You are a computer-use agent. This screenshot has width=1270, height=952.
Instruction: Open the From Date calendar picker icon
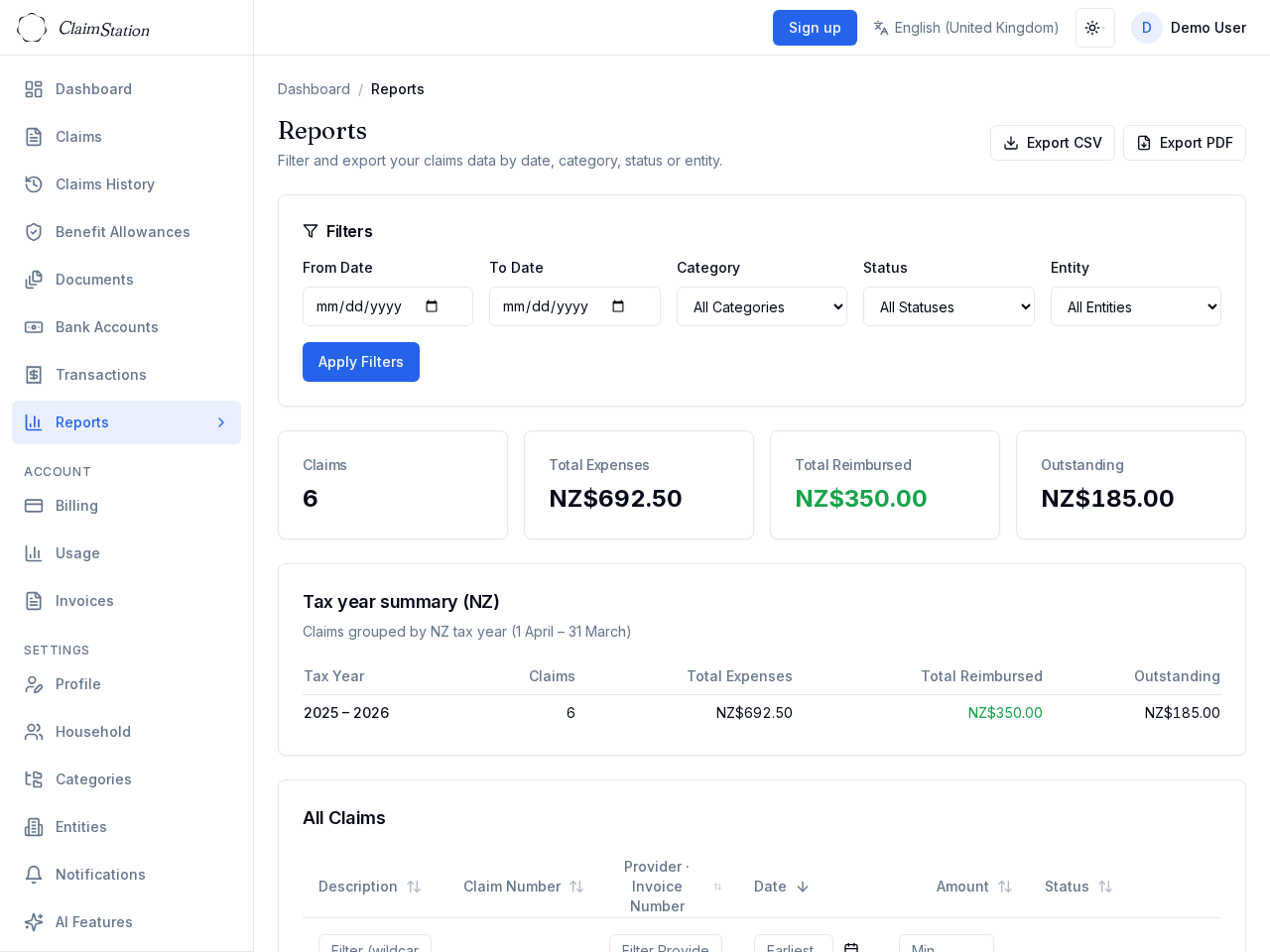(x=432, y=306)
